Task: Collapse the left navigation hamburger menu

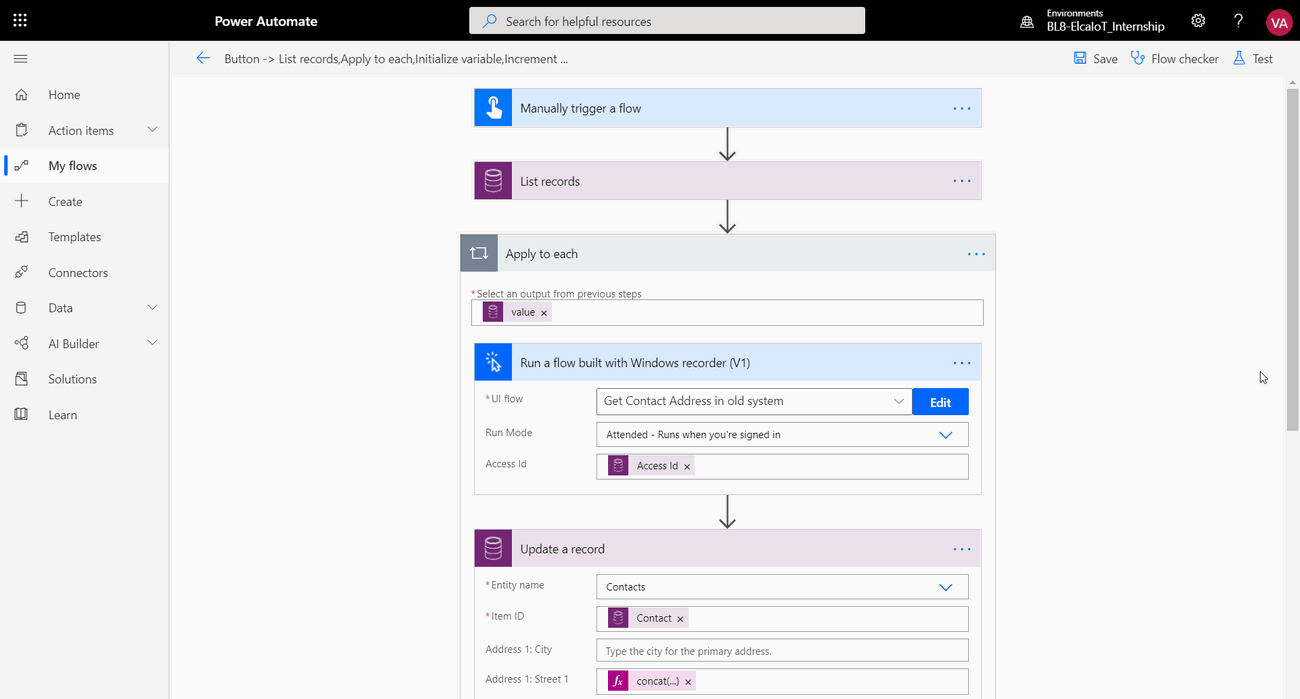Action: 20,59
